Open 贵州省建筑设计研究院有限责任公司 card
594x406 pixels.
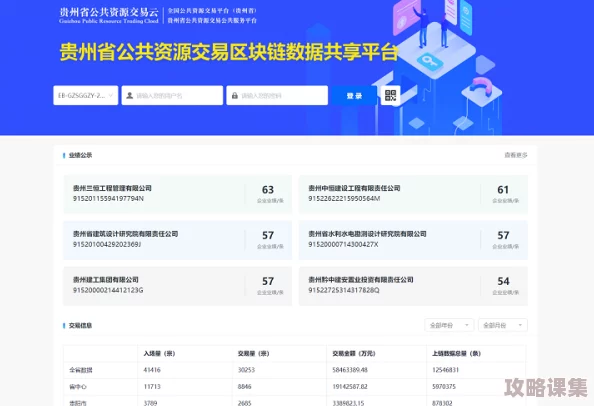tap(177, 240)
